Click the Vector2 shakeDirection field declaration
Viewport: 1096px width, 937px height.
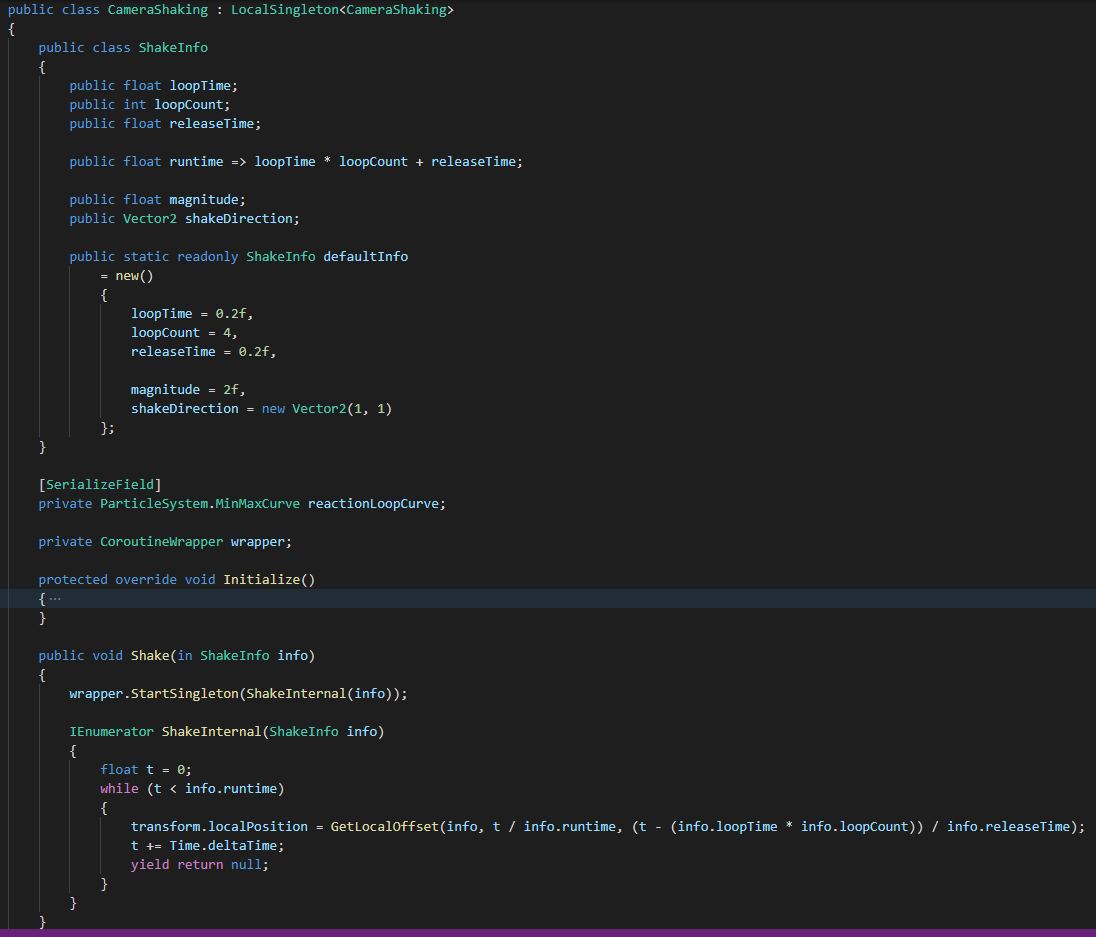[241, 219]
